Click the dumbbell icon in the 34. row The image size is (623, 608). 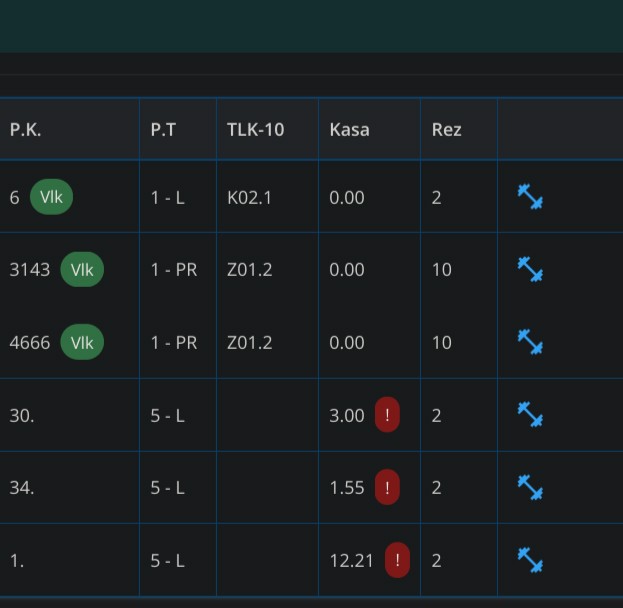[x=530, y=487]
